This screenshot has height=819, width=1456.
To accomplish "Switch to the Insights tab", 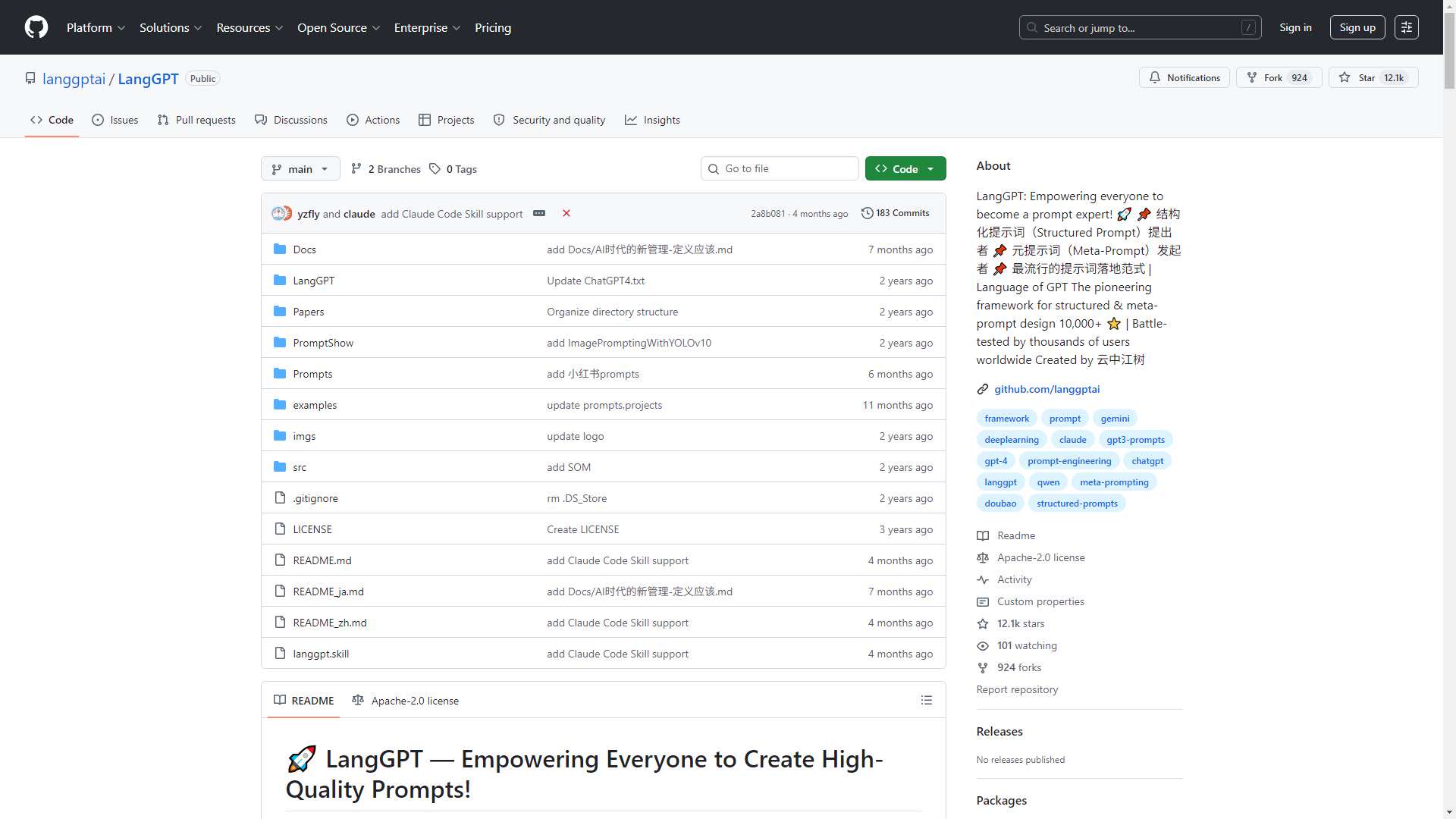I will tap(652, 120).
